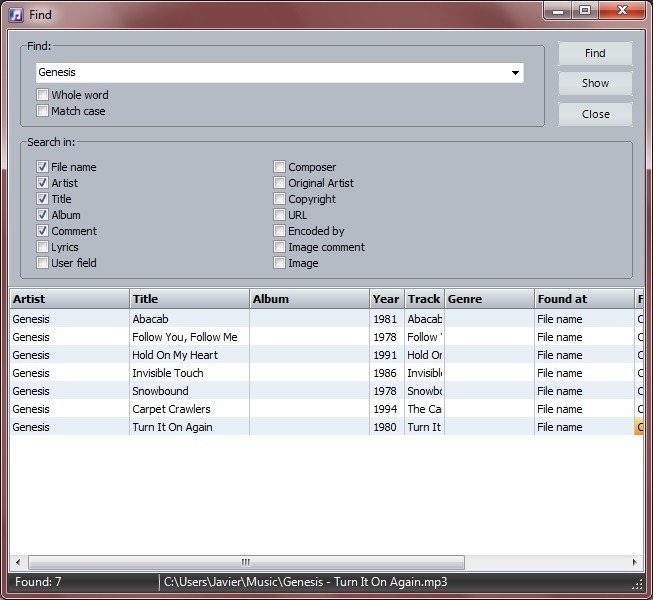The width and height of the screenshot is (653, 600).
Task: Enable the User field search option
Action: pos(42,263)
